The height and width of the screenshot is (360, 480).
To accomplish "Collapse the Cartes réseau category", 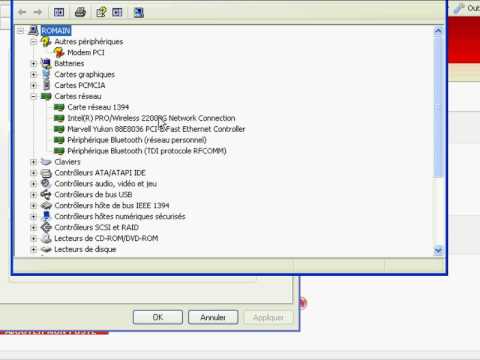I will click(34, 96).
